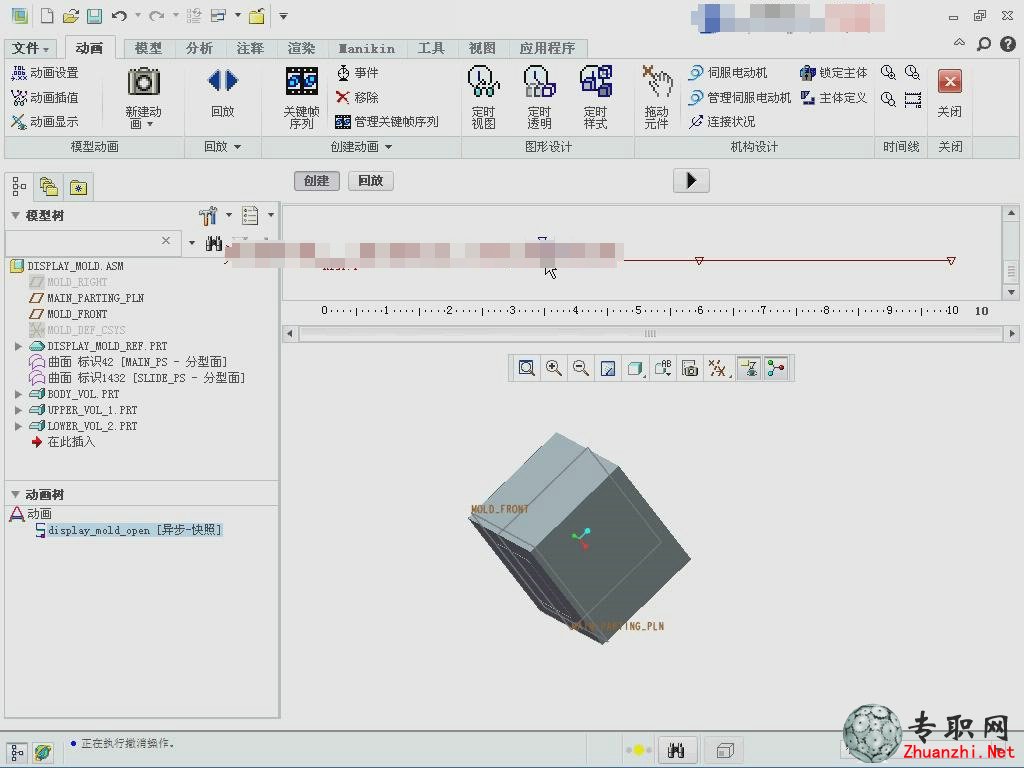Switch to the 模型 tab
The image size is (1024, 768).
coord(148,48)
